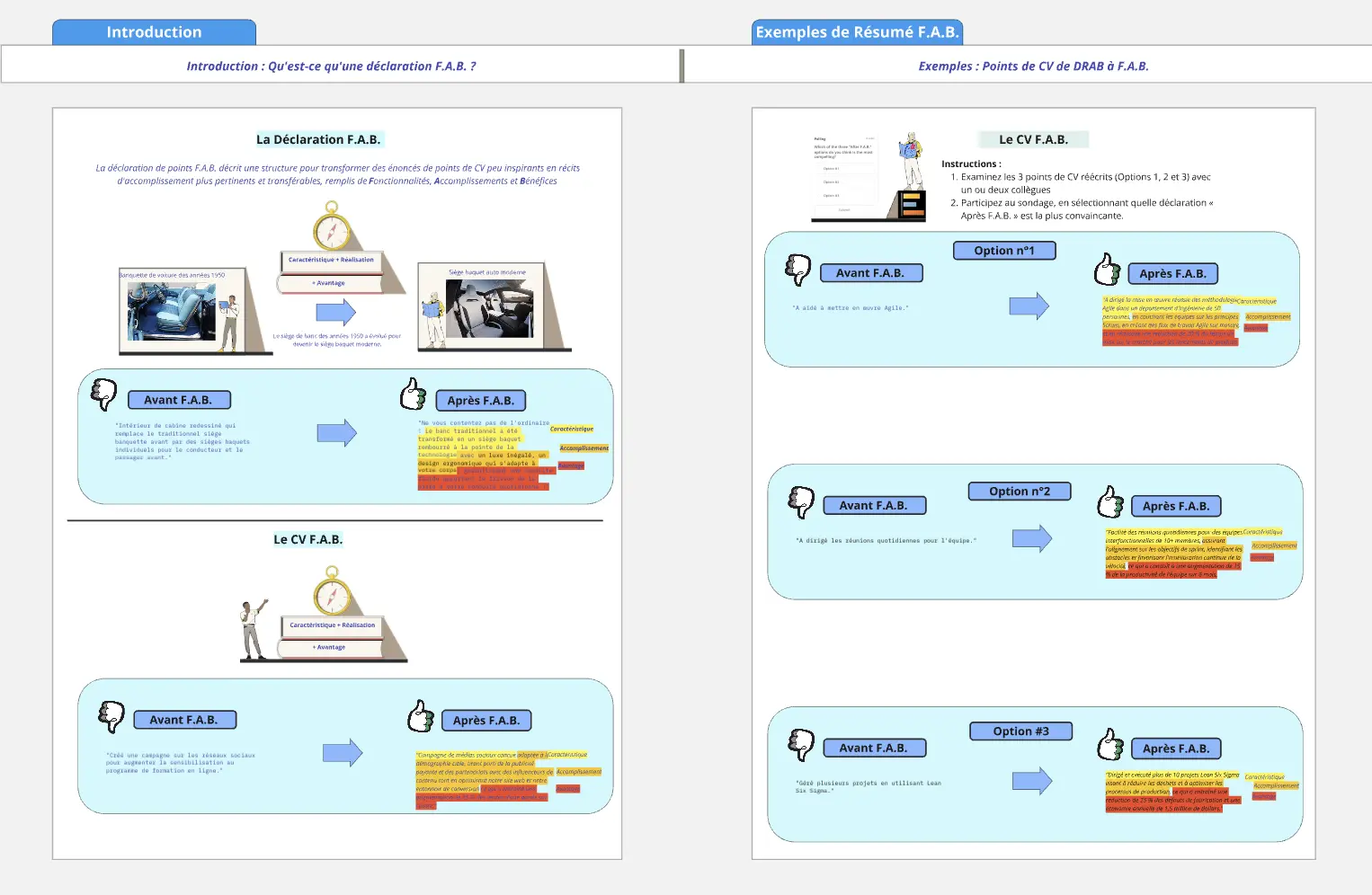The height and width of the screenshot is (895, 1372).
Task: Select red Avantage tag in Option n°2 panel
Action: pos(1261,558)
